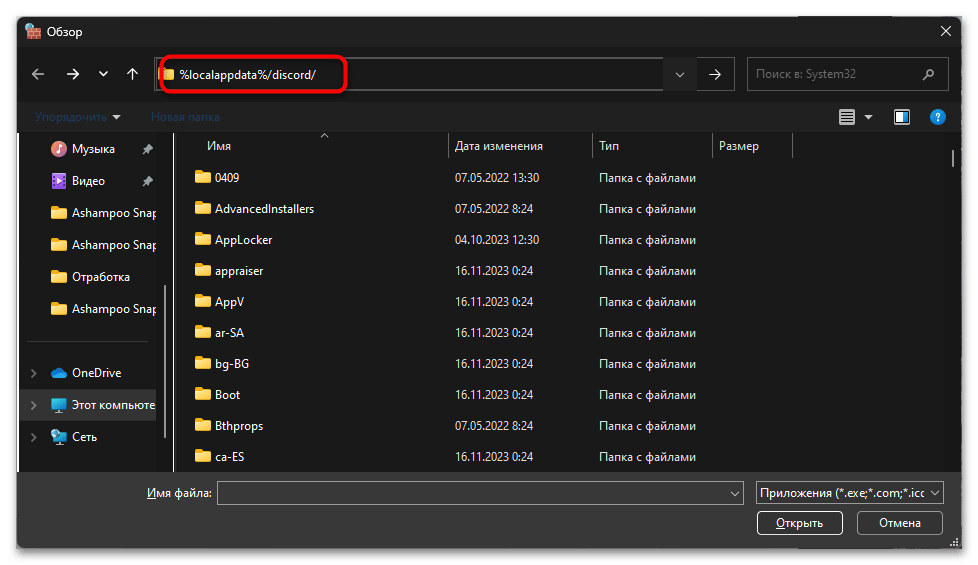Image resolution: width=978 pixels, height=565 pixels.
Task: Click the Отмена button
Action: [899, 523]
